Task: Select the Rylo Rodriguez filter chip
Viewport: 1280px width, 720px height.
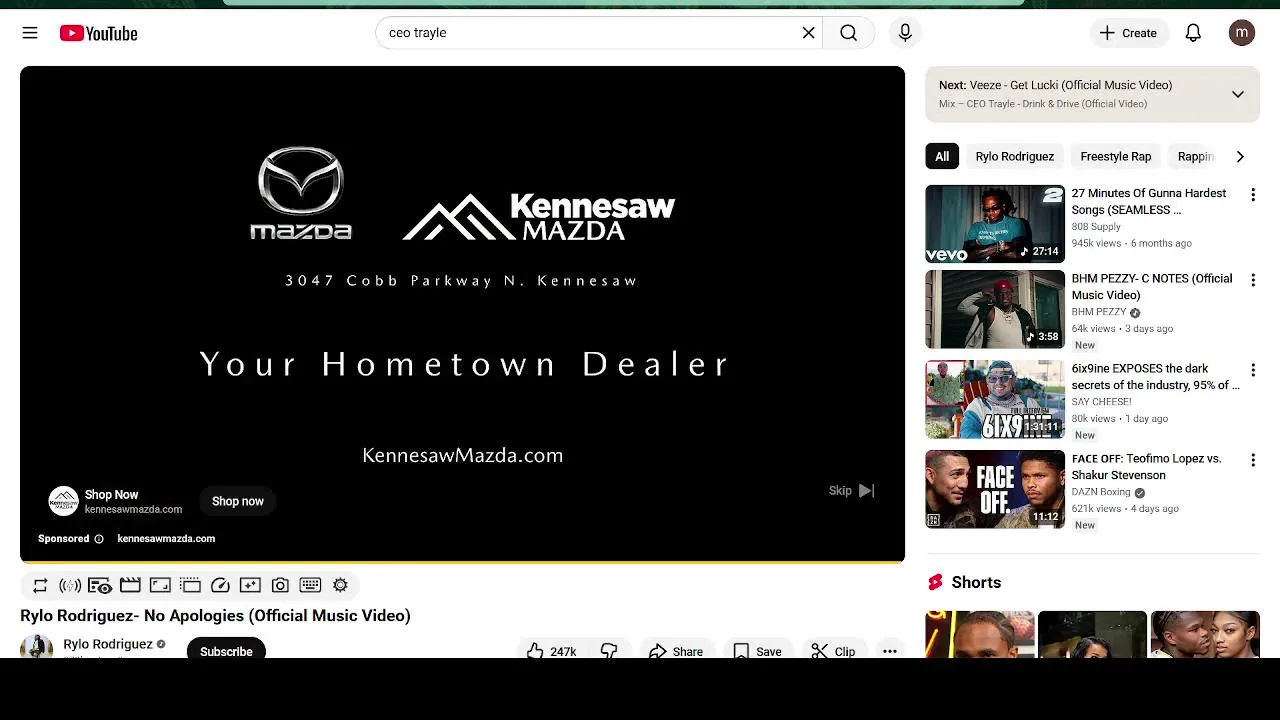Action: (1014, 156)
